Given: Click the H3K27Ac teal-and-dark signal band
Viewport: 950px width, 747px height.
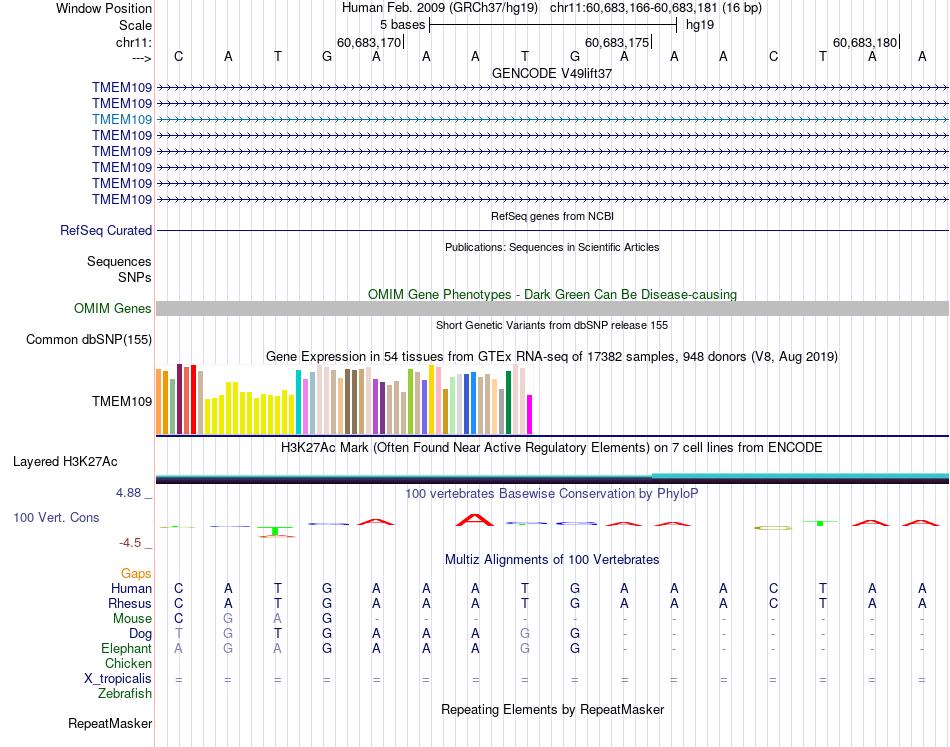Looking at the screenshot, I should tap(552, 479).
